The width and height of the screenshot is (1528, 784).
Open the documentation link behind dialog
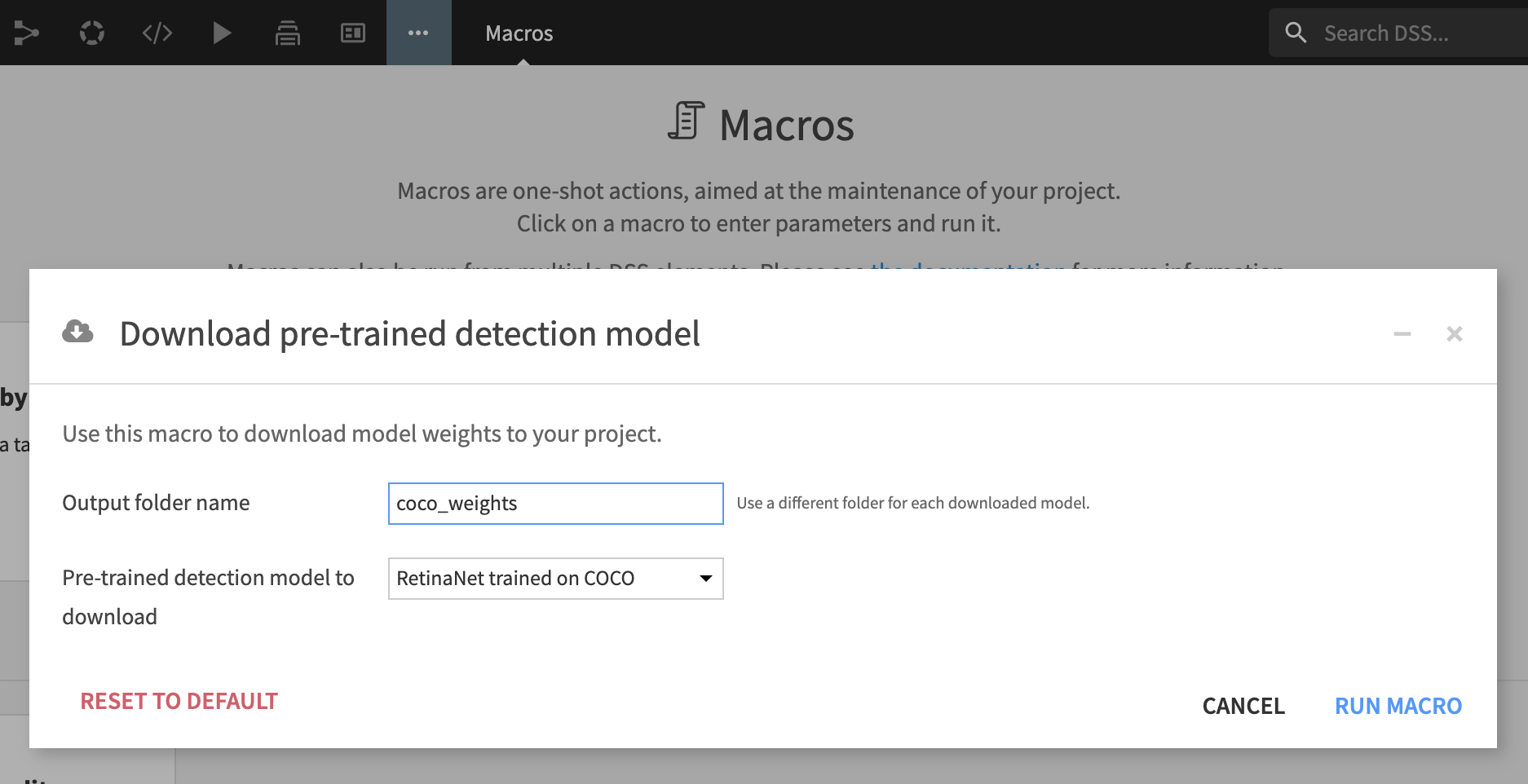(x=968, y=265)
